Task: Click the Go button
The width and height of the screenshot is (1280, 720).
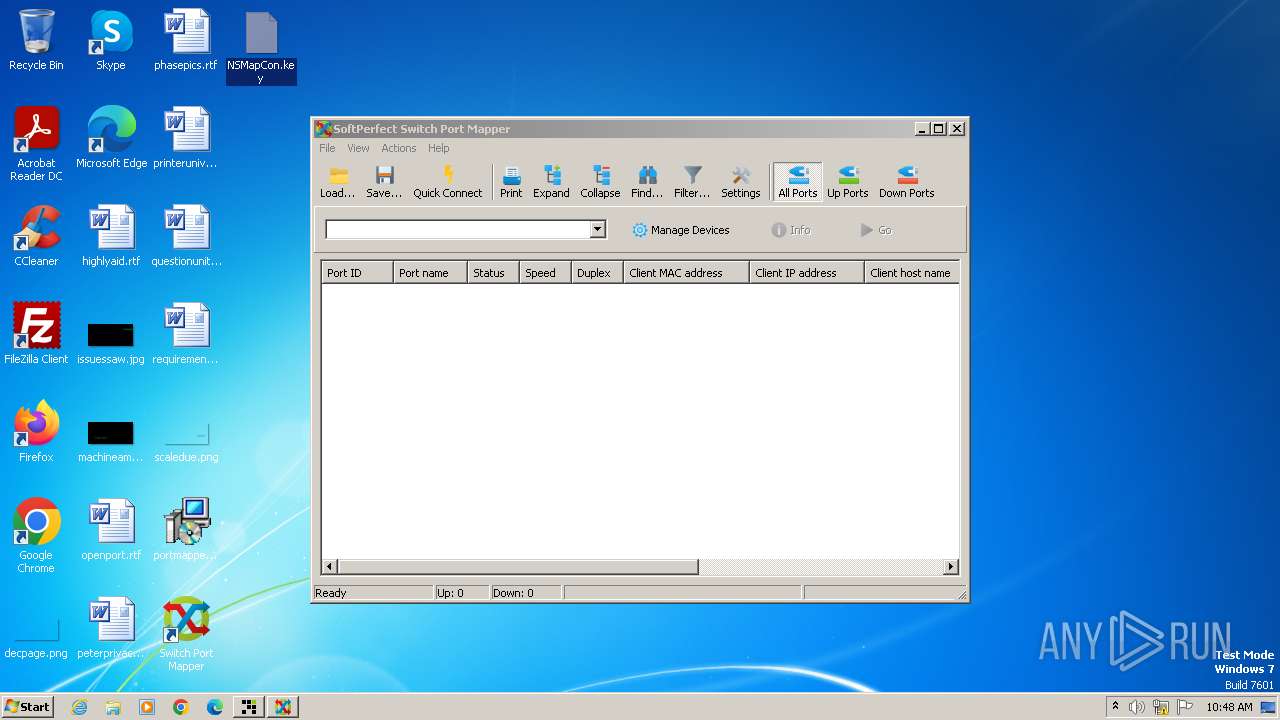Action: (876, 230)
